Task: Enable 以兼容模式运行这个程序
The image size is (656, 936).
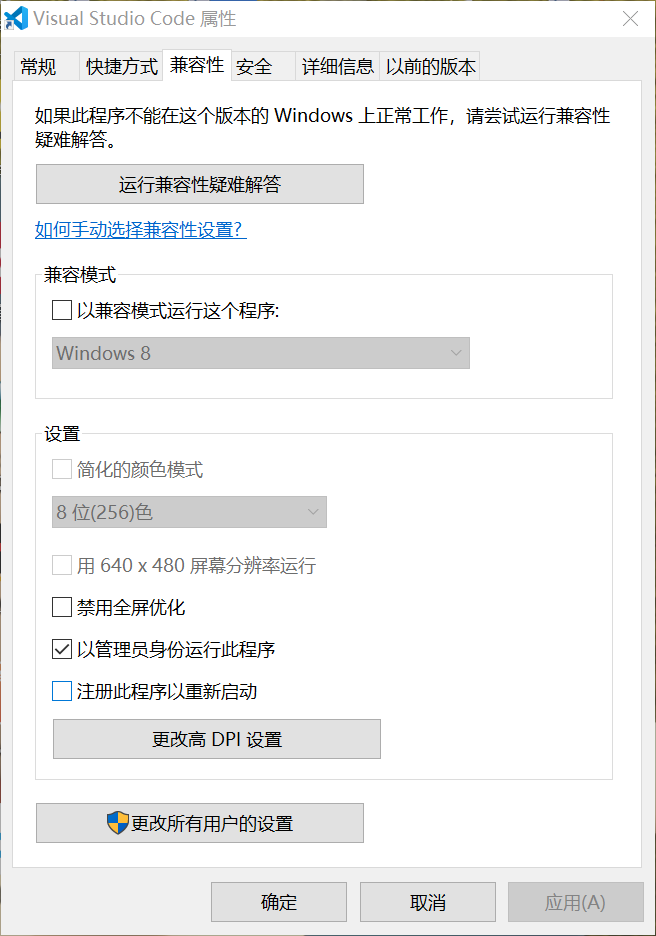Action: (59, 310)
